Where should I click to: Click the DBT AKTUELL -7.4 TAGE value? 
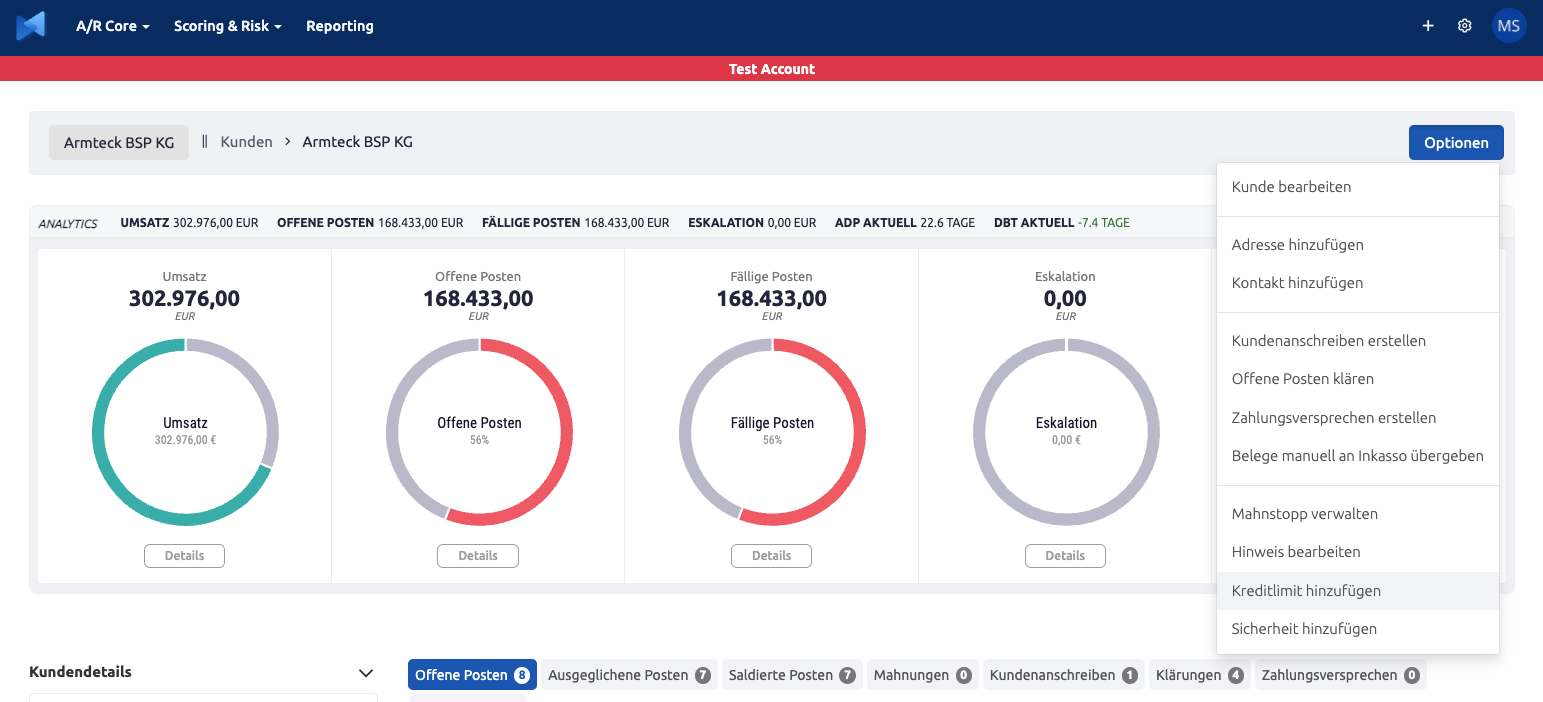point(1062,223)
